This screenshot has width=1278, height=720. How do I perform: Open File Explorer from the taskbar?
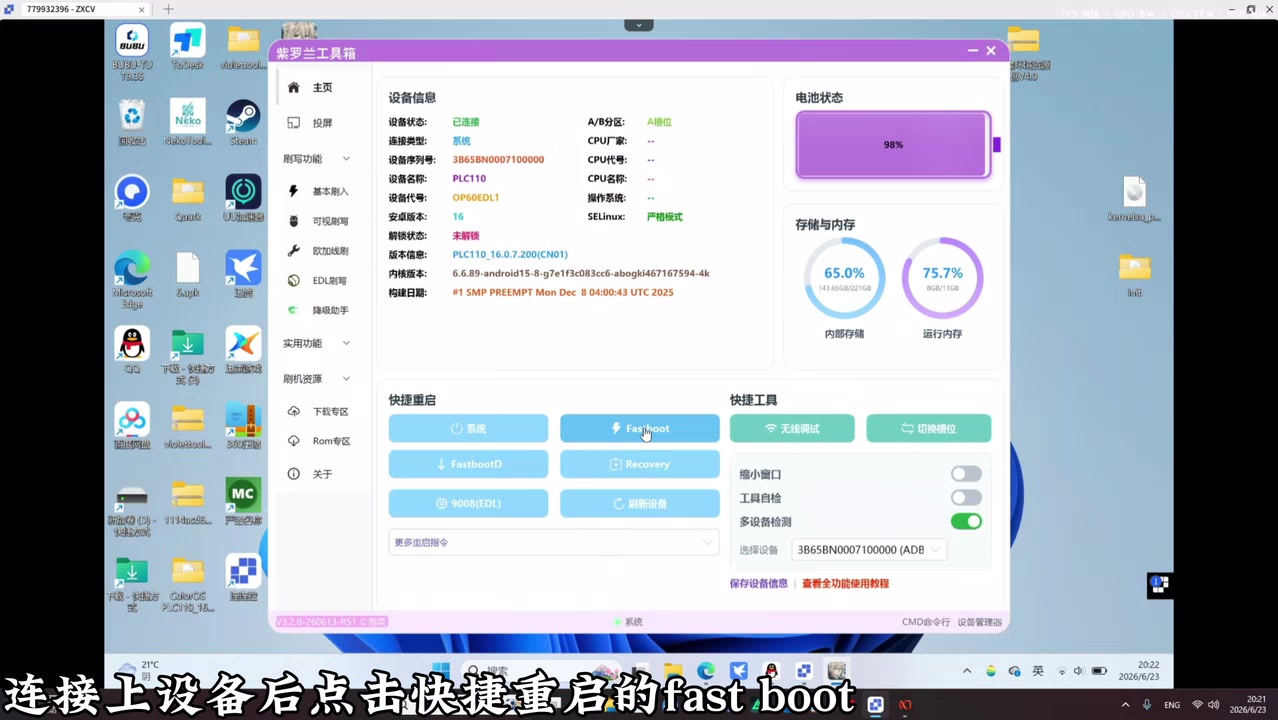(x=673, y=671)
